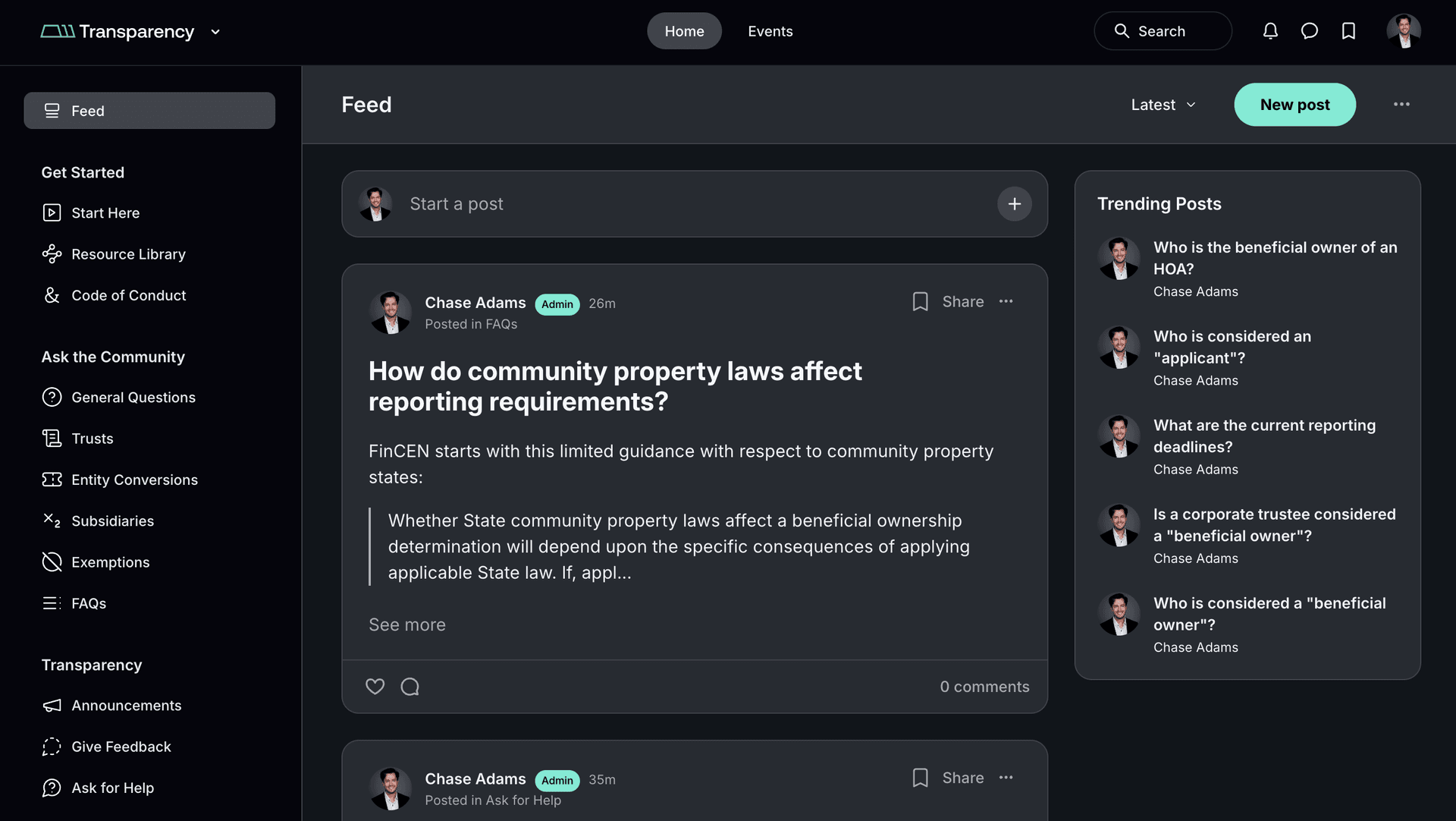The height and width of the screenshot is (821, 1456).
Task: Bookmark the community property laws post
Action: click(920, 302)
